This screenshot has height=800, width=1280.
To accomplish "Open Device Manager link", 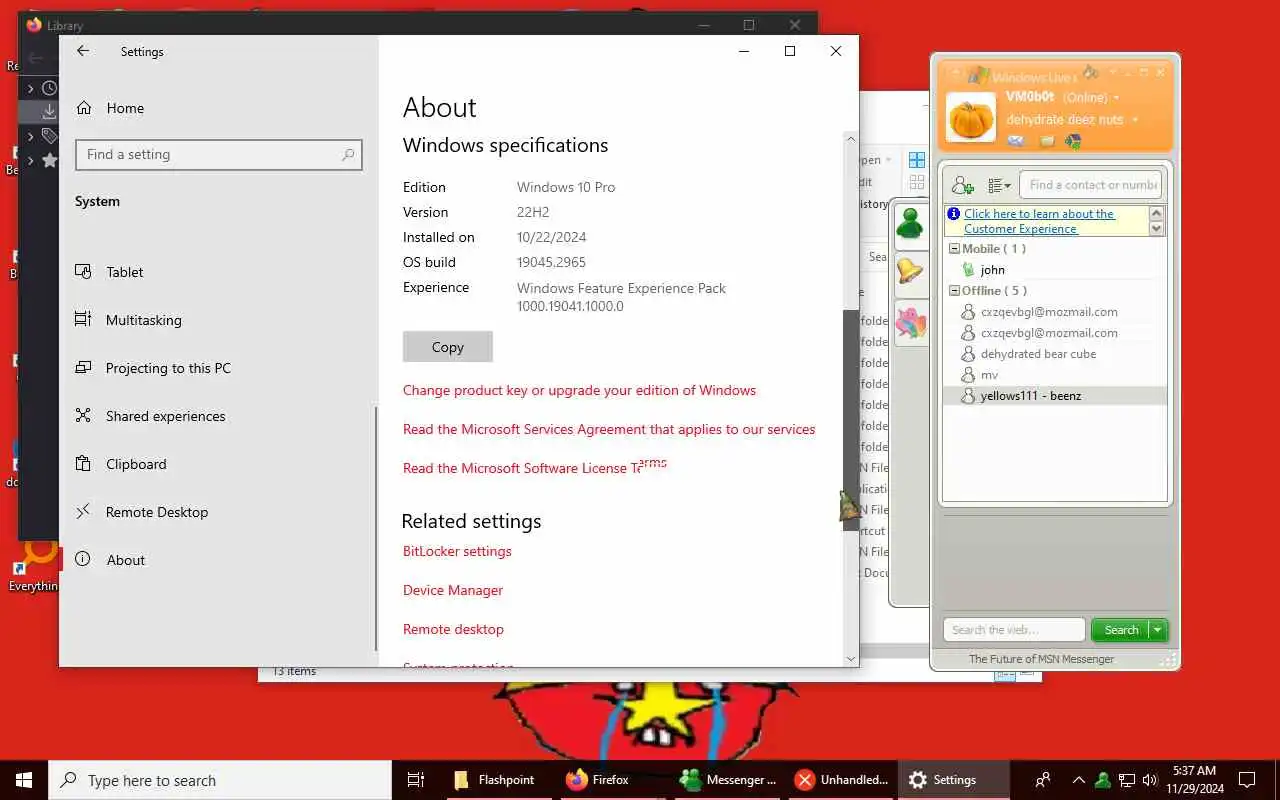I will coord(453,590).
